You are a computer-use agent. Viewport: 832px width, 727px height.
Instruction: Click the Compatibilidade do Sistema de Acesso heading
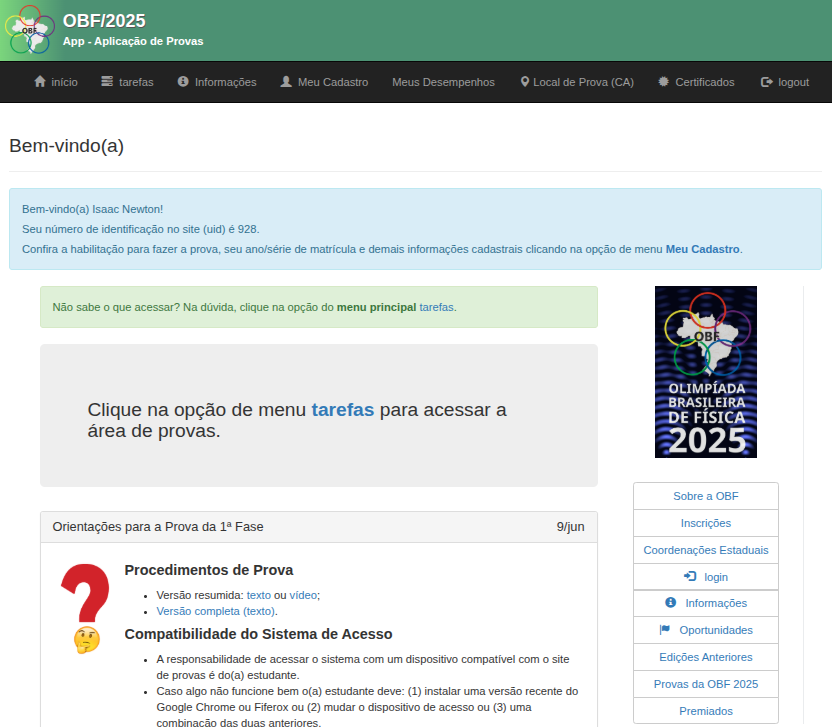258,634
